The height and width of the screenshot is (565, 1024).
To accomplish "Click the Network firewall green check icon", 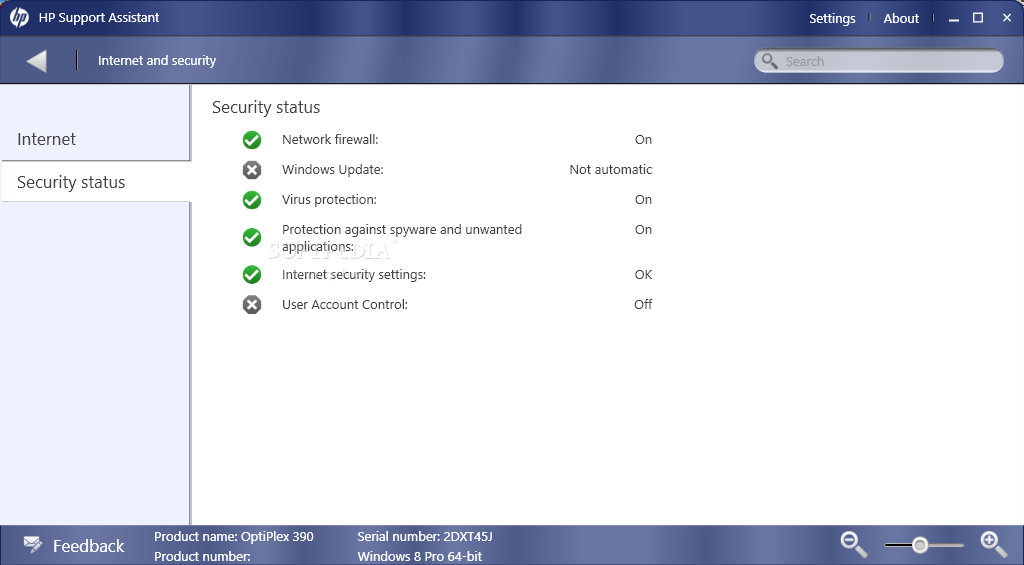I will point(251,140).
